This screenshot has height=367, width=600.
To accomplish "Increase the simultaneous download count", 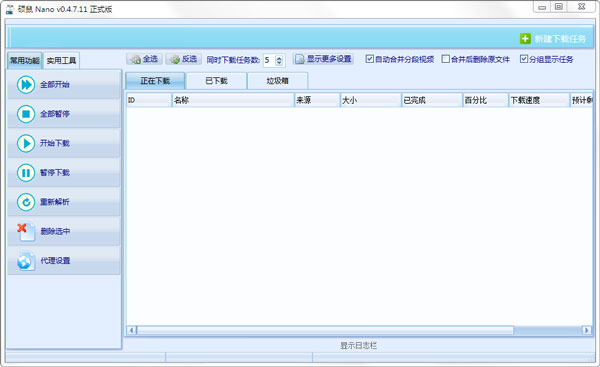I will (279, 58).
